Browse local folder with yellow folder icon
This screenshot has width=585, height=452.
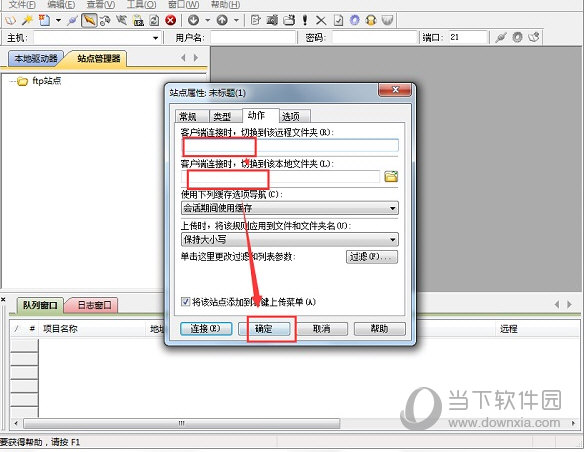[x=391, y=176]
